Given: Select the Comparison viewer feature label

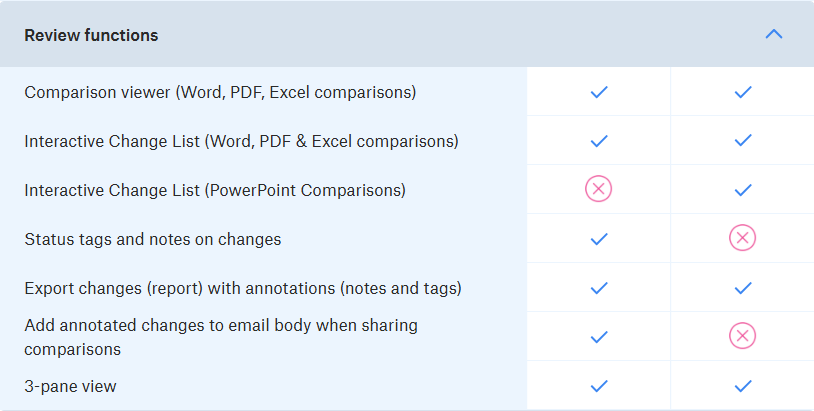Looking at the screenshot, I should [220, 92].
